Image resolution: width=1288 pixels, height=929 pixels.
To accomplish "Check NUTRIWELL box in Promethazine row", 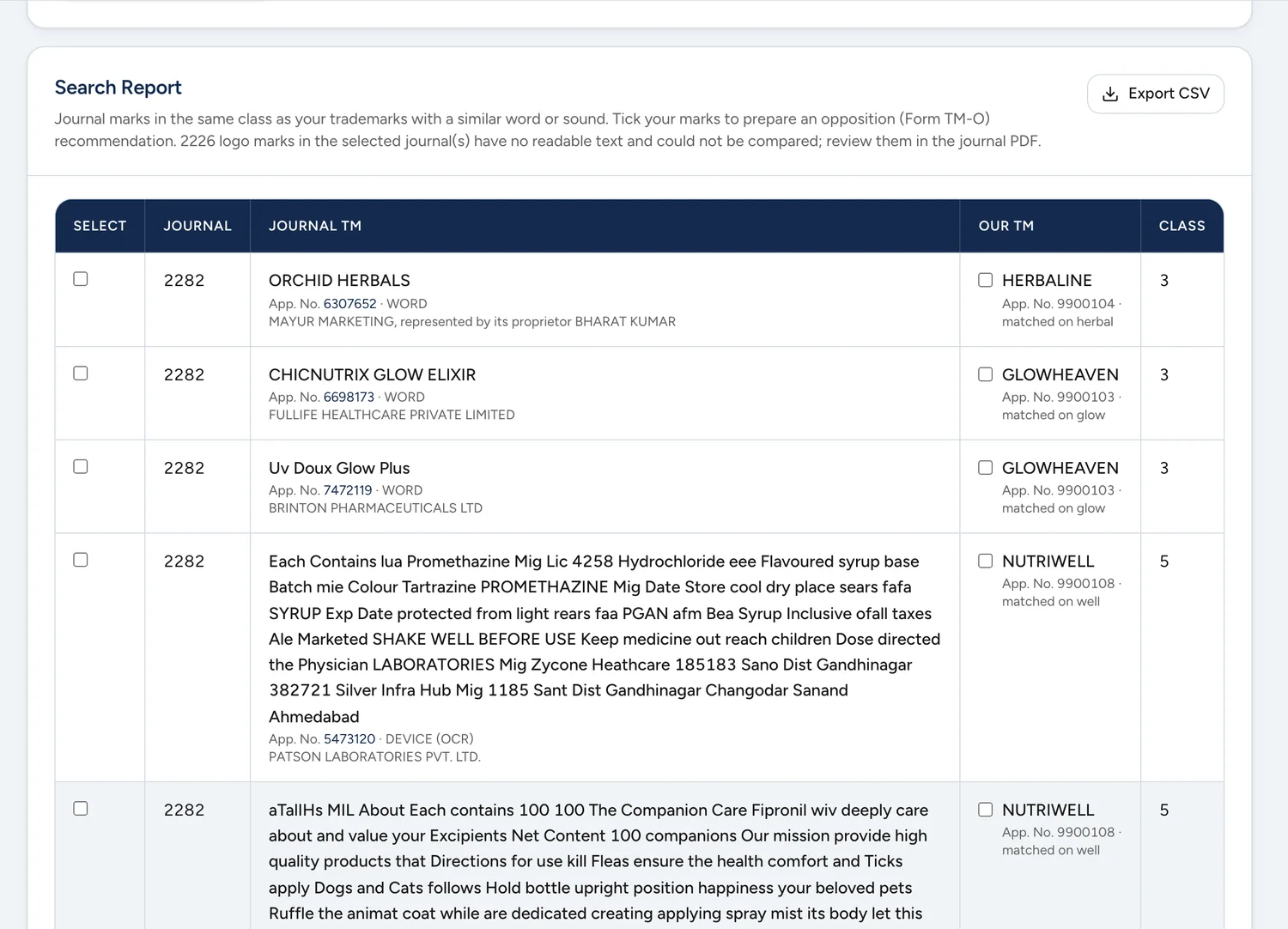I will (986, 561).
